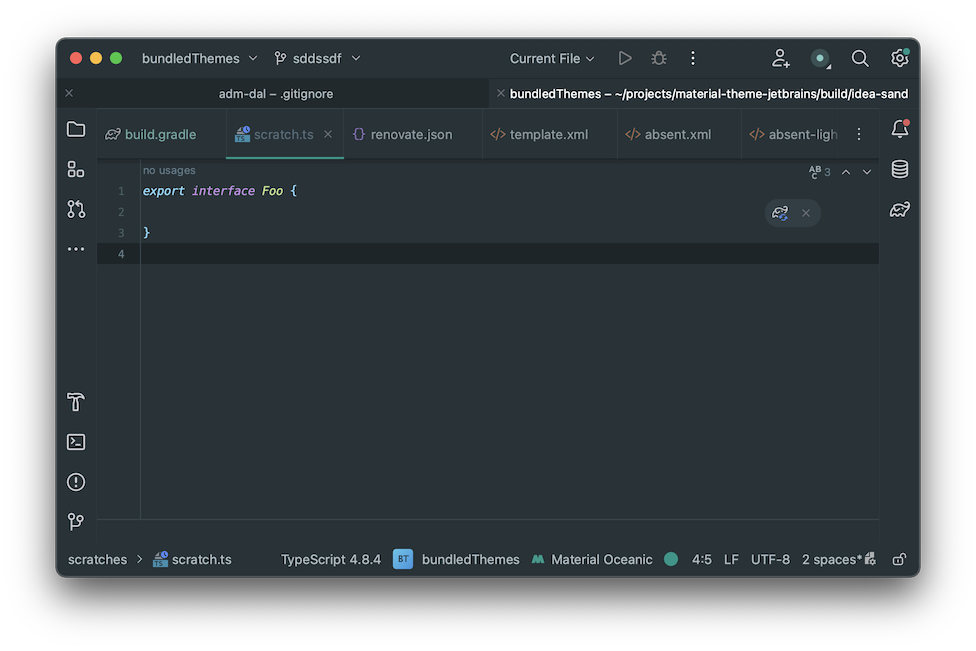Open Search Everywhere magnifier
This screenshot has width=976, height=651.
click(x=860, y=58)
